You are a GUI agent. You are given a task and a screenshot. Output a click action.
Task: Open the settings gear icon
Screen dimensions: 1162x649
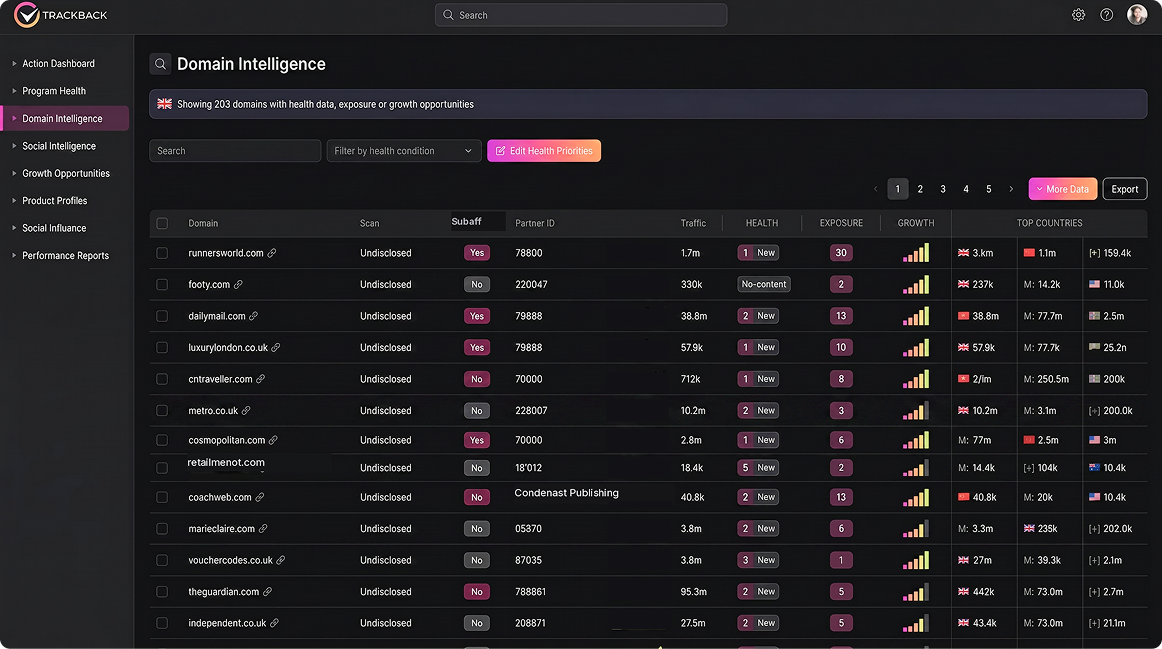[x=1078, y=15]
